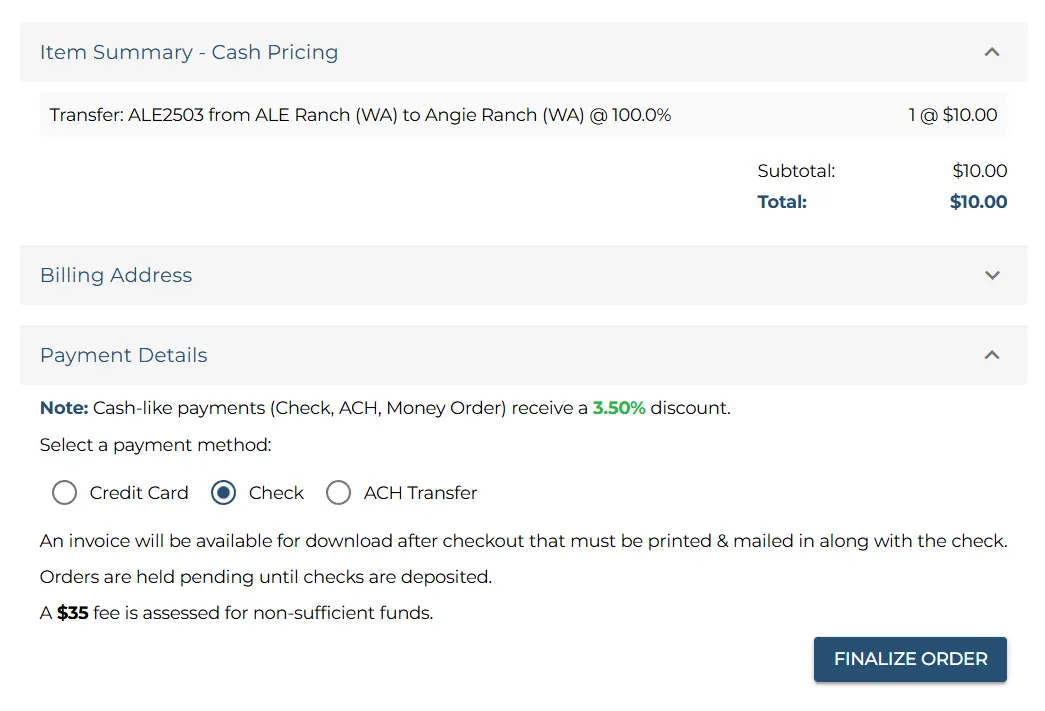The height and width of the screenshot is (711, 1045).
Task: Select the Credit Card radio button
Action: (64, 493)
